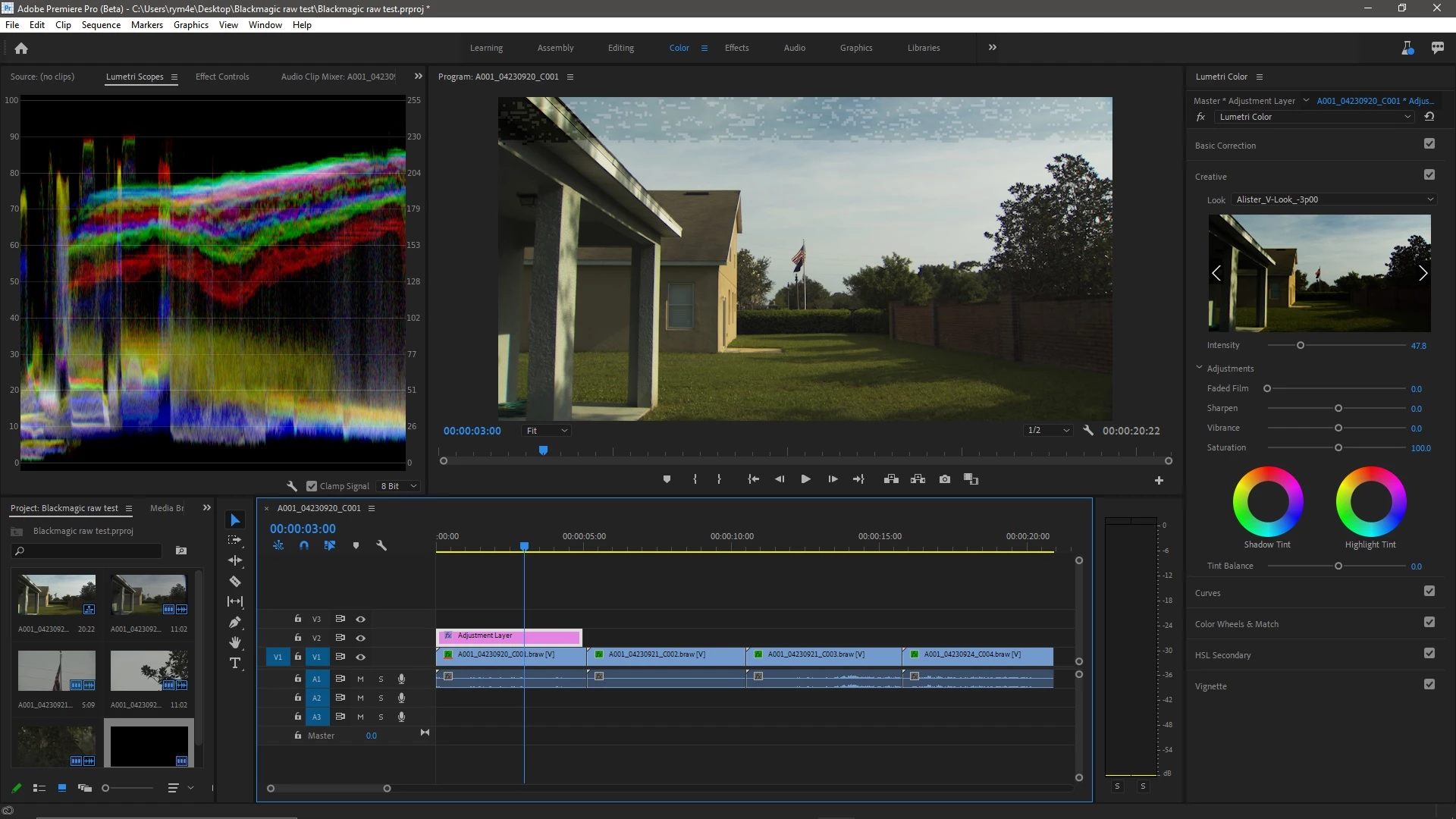Open Lumetri Scopes wrench settings
The width and height of the screenshot is (1456, 819).
click(x=292, y=486)
